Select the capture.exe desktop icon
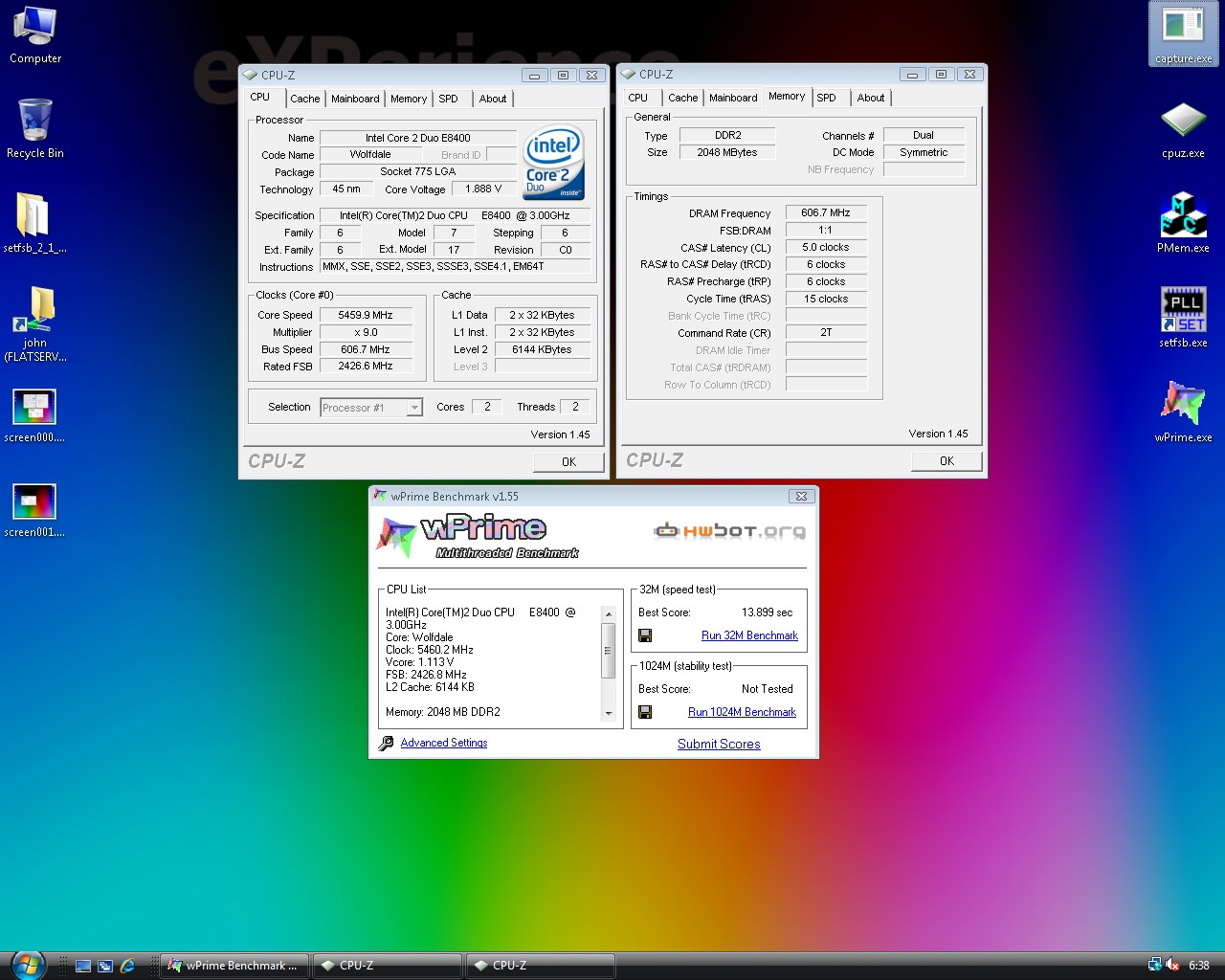Image resolution: width=1225 pixels, height=980 pixels. (1184, 33)
